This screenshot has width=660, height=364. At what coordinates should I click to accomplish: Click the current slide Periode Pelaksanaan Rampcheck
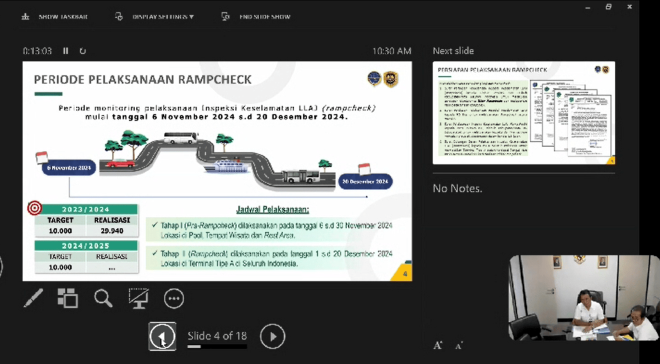217,171
